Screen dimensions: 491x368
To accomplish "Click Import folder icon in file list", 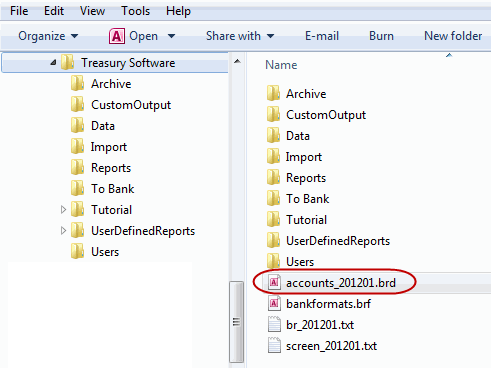I will (273, 156).
